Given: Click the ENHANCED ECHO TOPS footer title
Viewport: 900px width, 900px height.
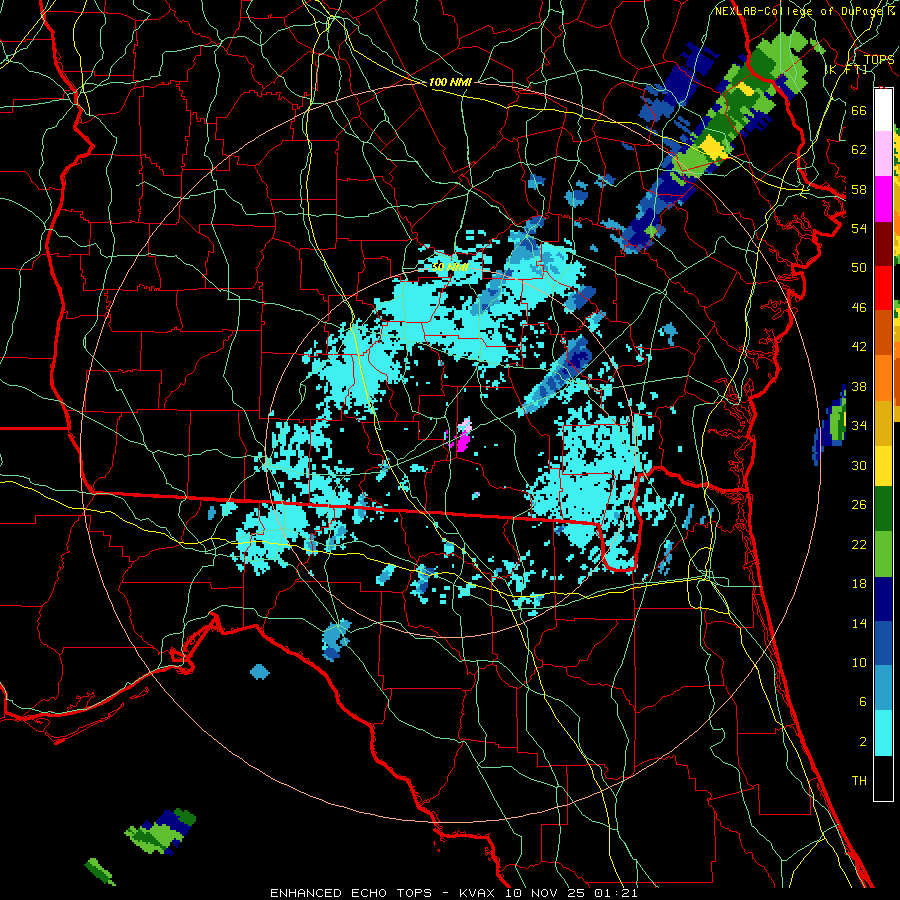Looking at the screenshot, I should point(351,893).
